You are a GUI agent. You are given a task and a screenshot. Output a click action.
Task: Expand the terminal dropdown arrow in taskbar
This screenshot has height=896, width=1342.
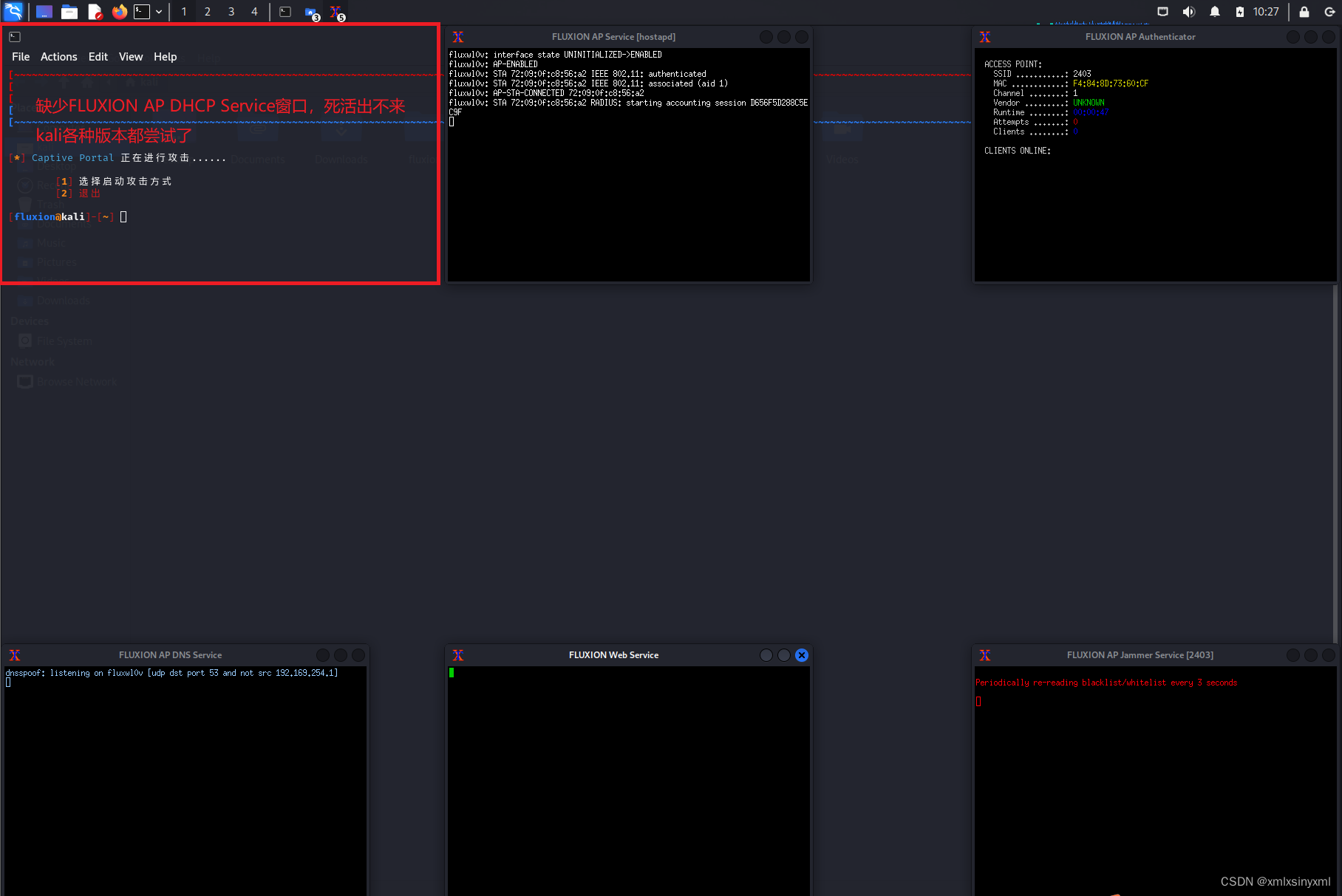(x=159, y=11)
